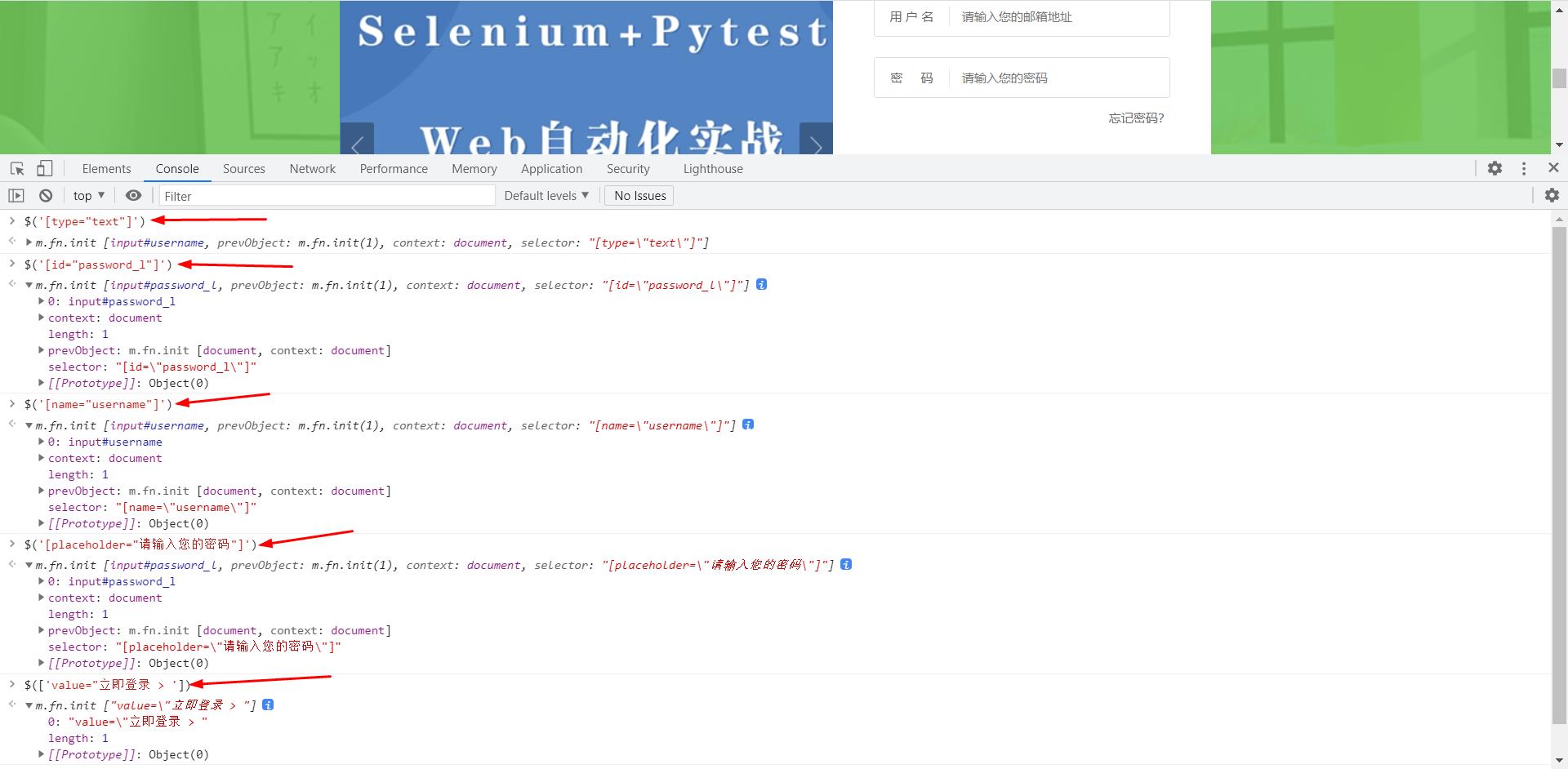
Task: Expand the context entry under the placeholder result
Action: point(41,598)
